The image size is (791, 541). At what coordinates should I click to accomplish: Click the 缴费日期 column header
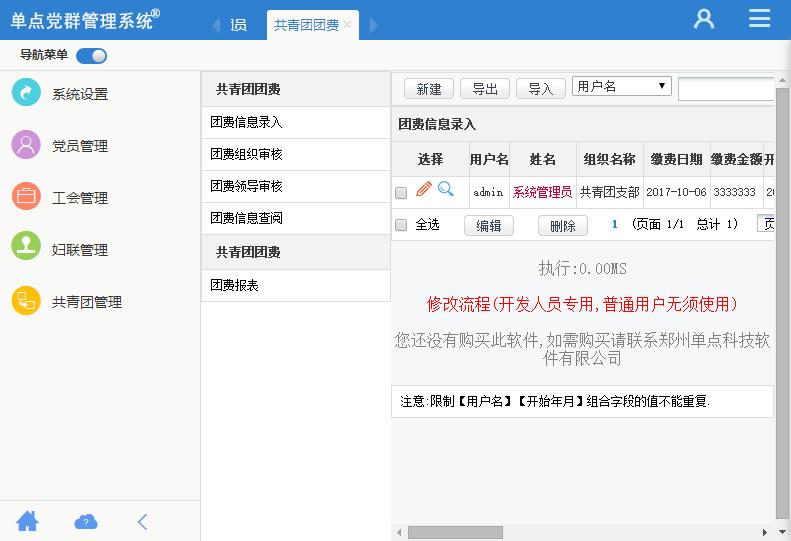pyautogui.click(x=676, y=159)
